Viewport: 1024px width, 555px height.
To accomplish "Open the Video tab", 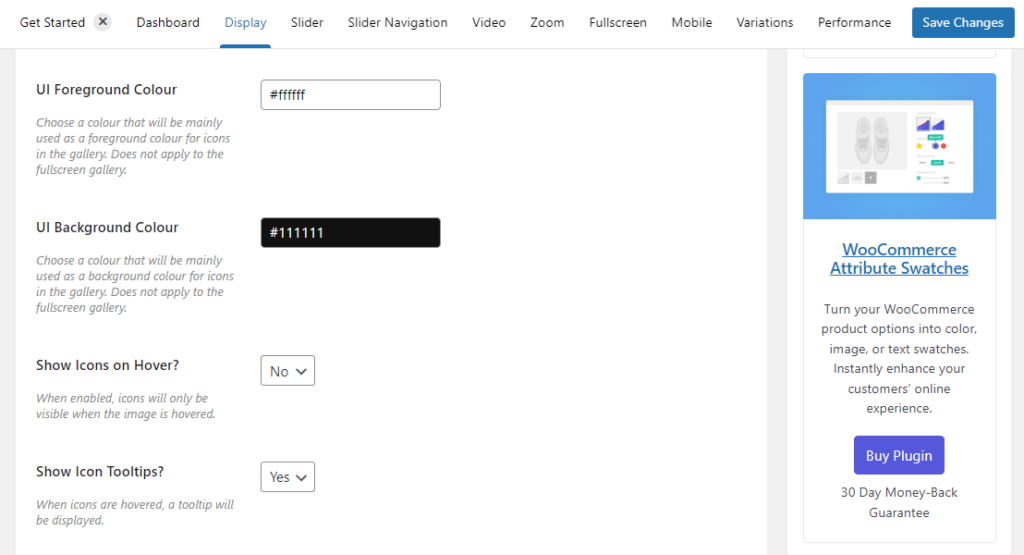I will click(x=489, y=22).
